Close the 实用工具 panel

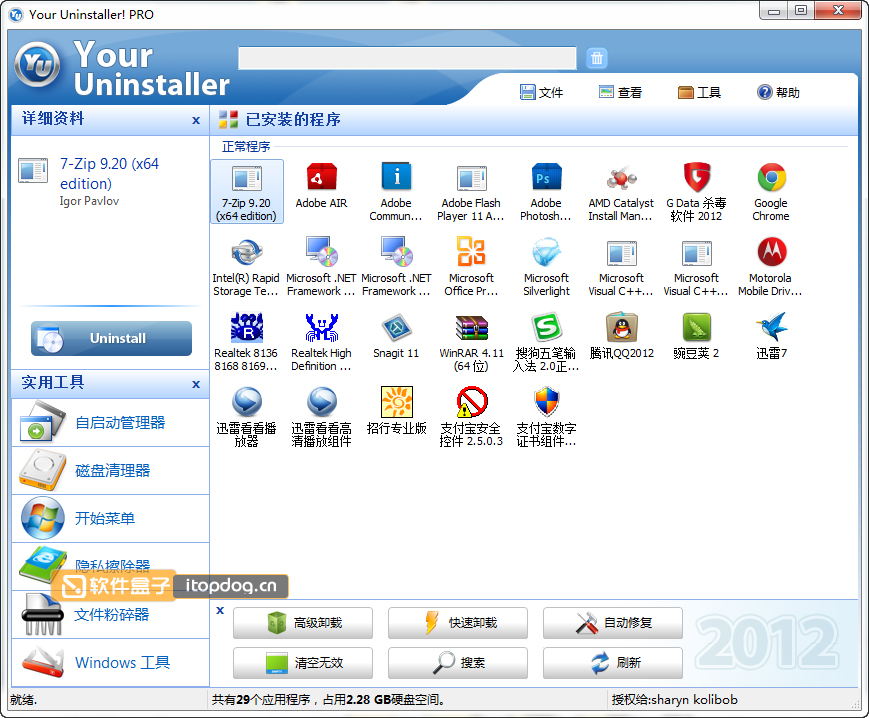click(196, 384)
